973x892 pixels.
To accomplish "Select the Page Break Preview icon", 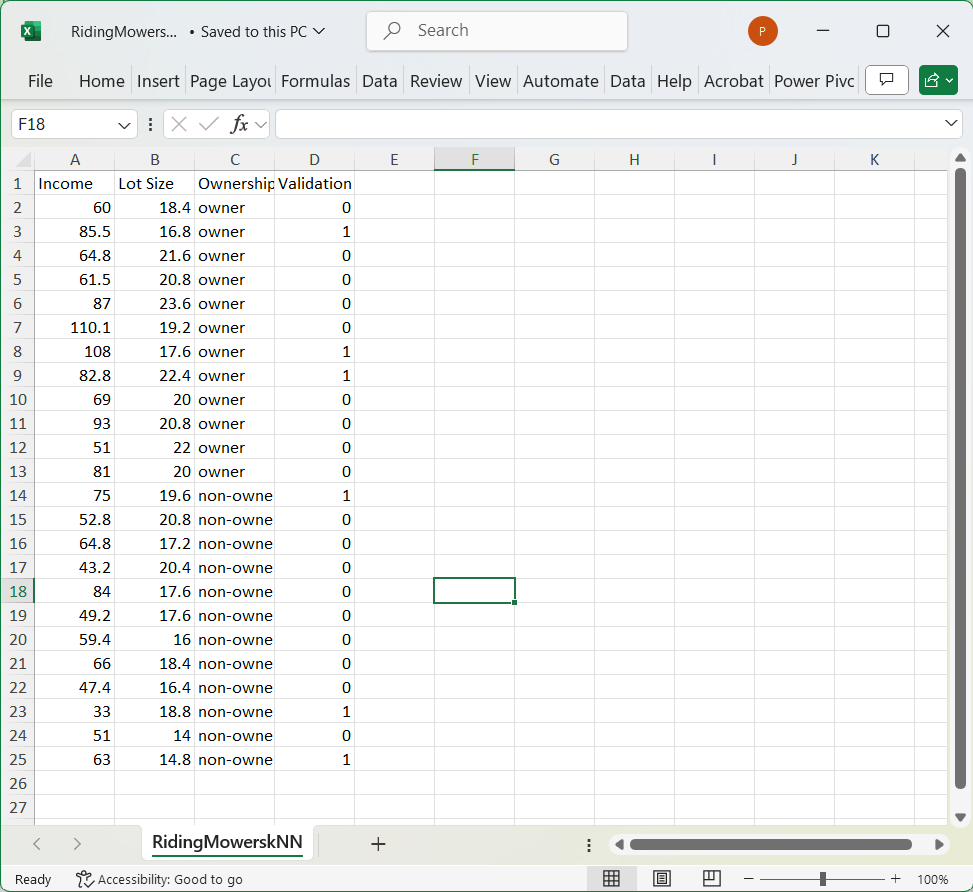I will pyautogui.click(x=711, y=878).
